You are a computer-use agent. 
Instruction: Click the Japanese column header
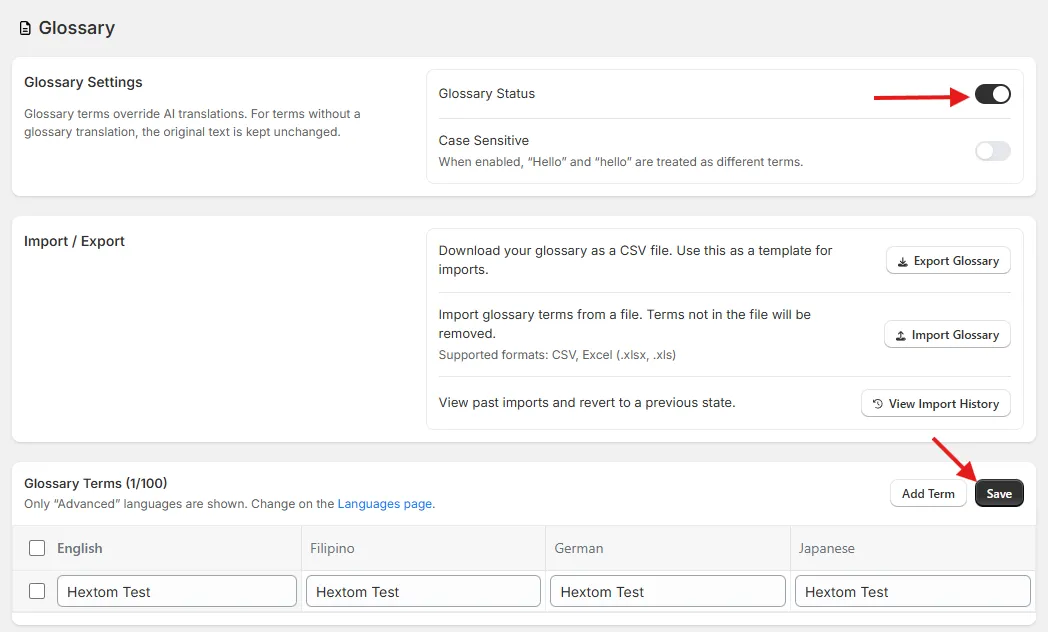[x=827, y=548]
